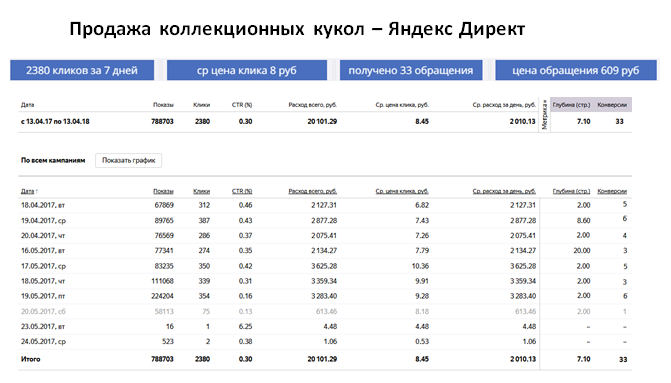Viewport: 671px width, 383px height.
Task: Select the 2380 кликов за 7 дней banner
Action: (x=82, y=70)
